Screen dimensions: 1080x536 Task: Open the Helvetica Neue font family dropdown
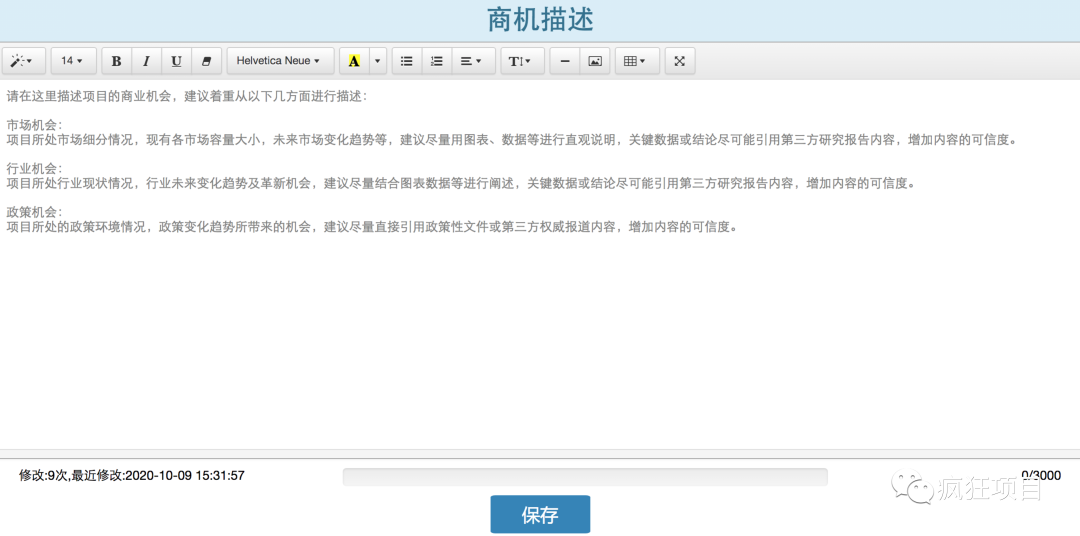(x=278, y=61)
